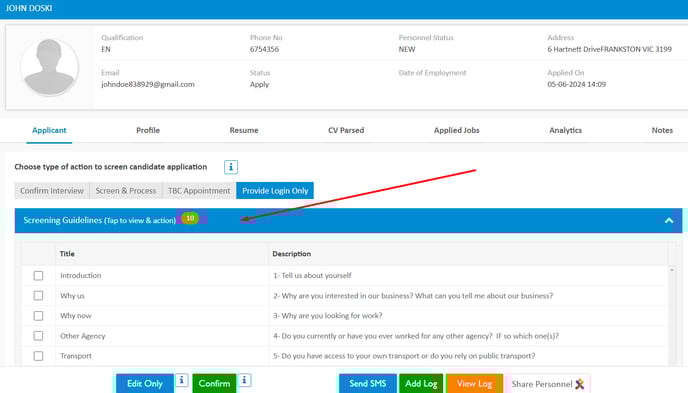Click the email johndoe838929@gmail.com

(x=148, y=84)
